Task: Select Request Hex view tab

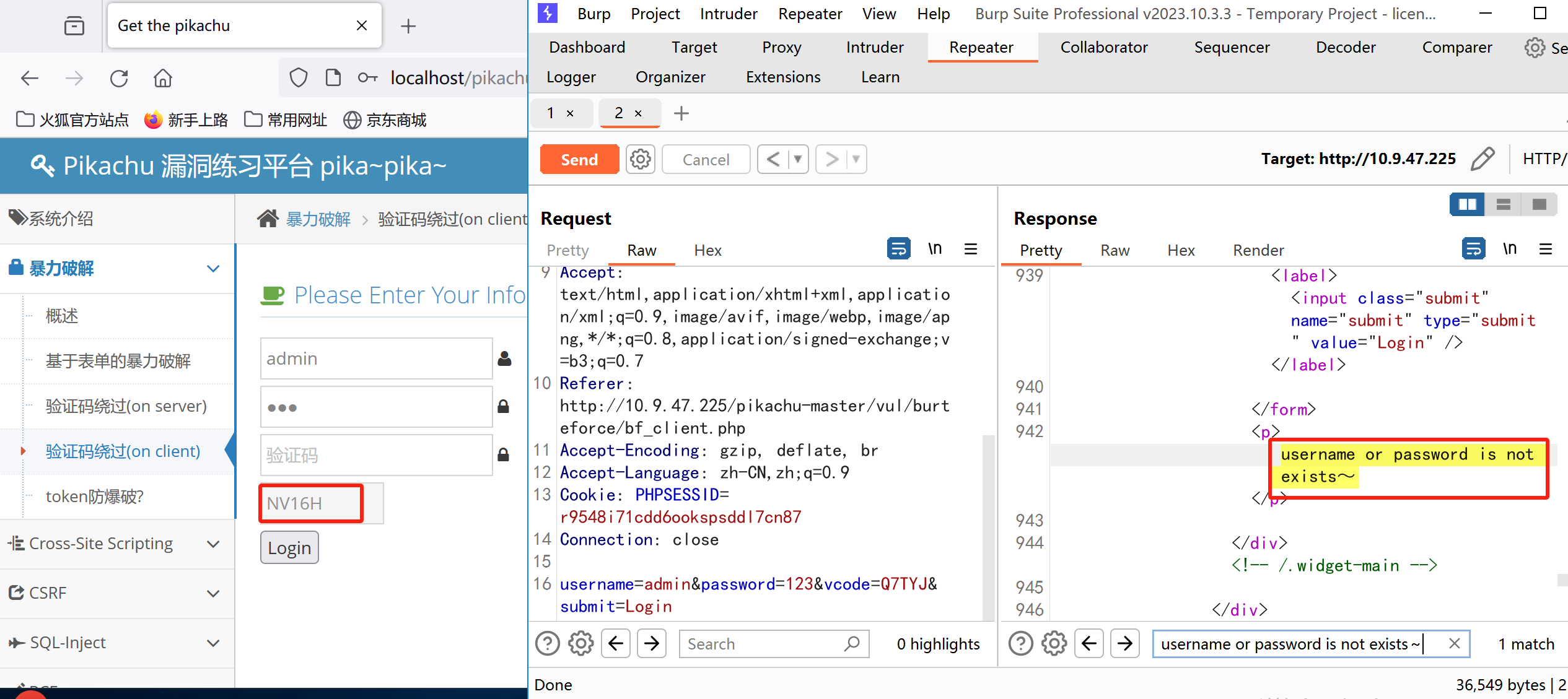Action: pos(707,250)
